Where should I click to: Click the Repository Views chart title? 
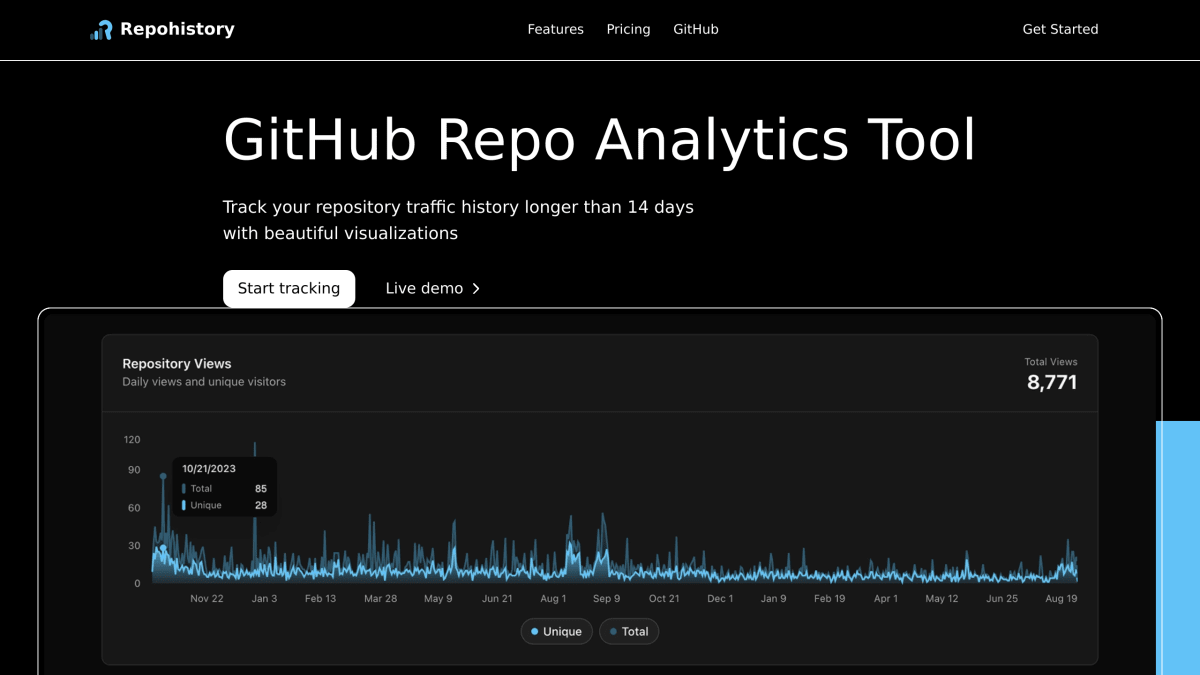tap(177, 364)
